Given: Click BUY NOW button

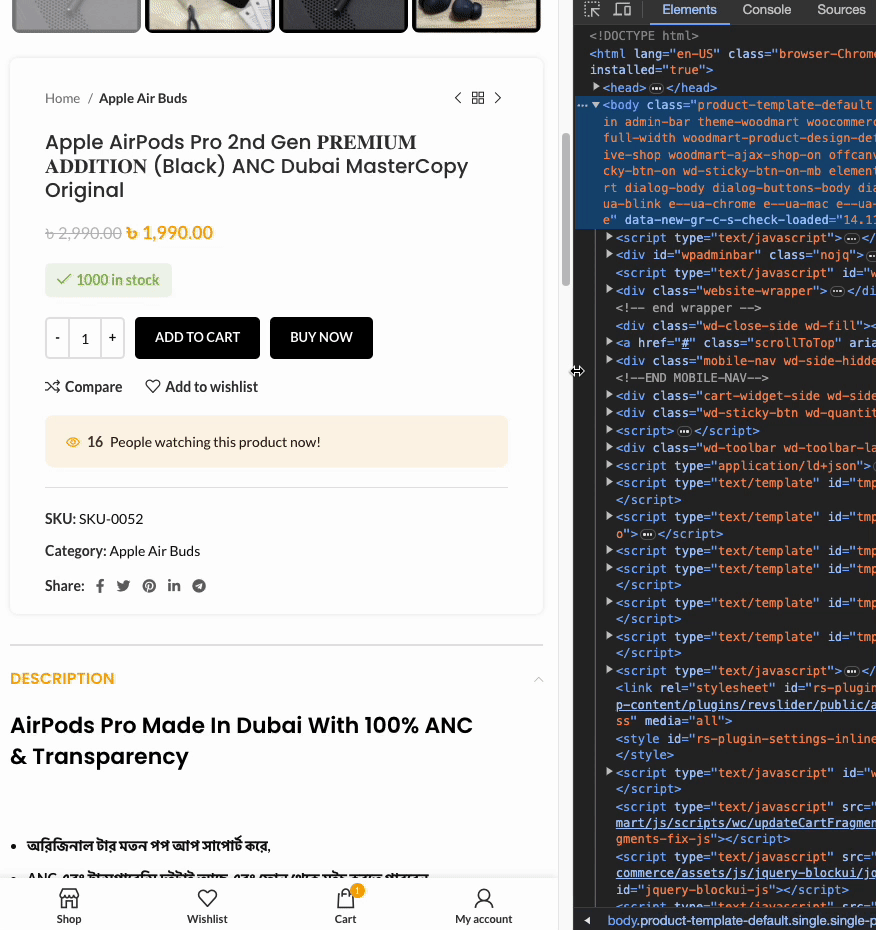Looking at the screenshot, I should pos(321,338).
